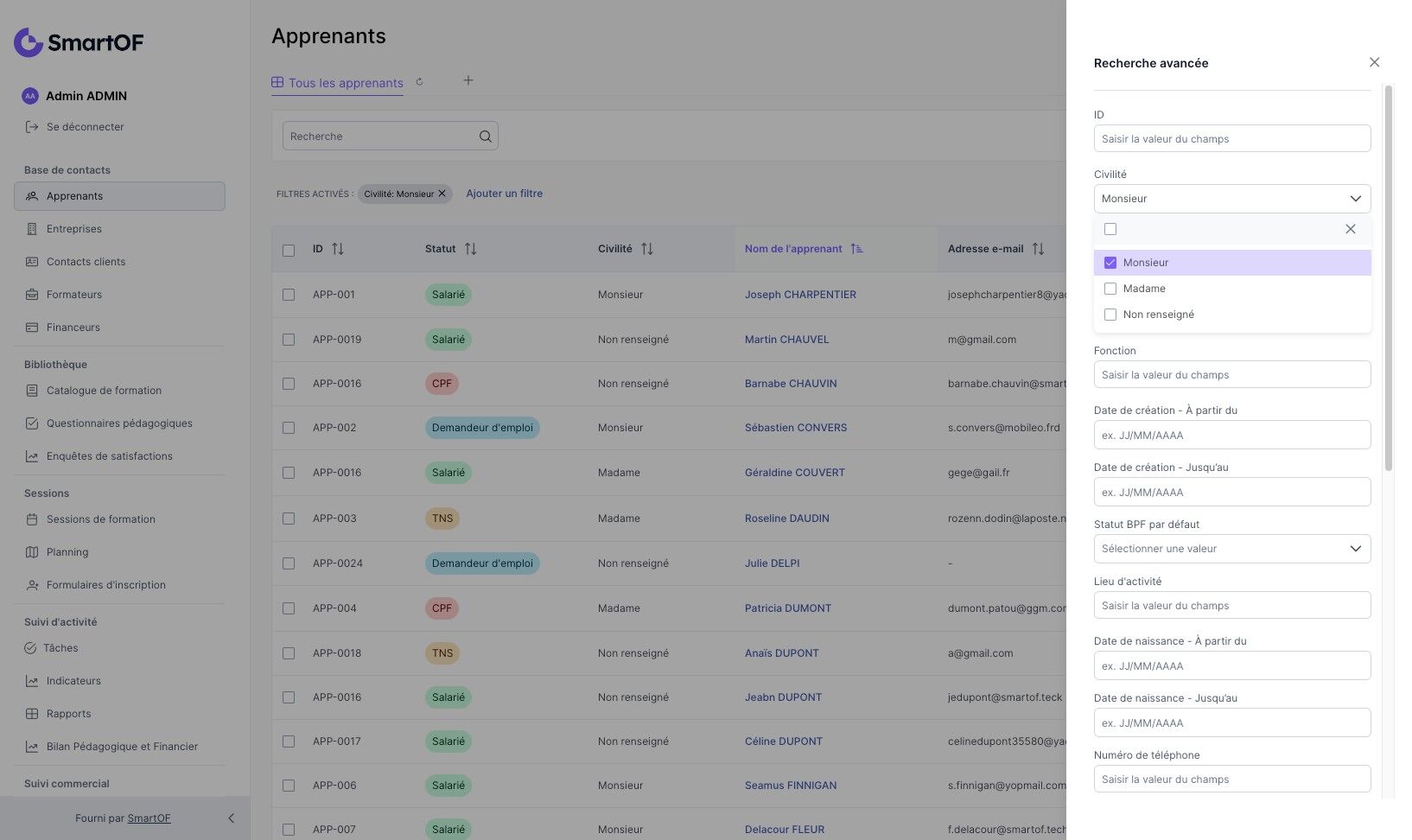Clear the Civilité dropdown selection with X

tap(1350, 229)
